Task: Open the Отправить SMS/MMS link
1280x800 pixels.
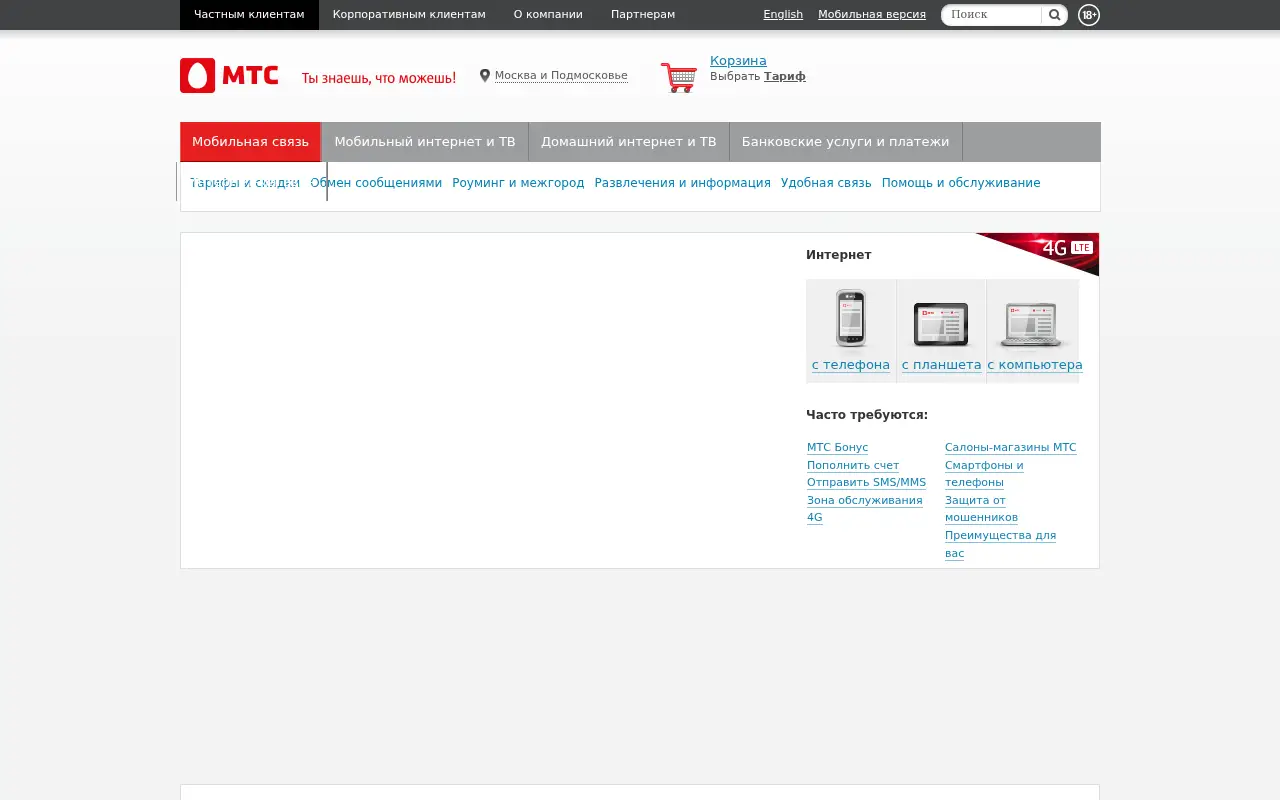Action: point(866,483)
